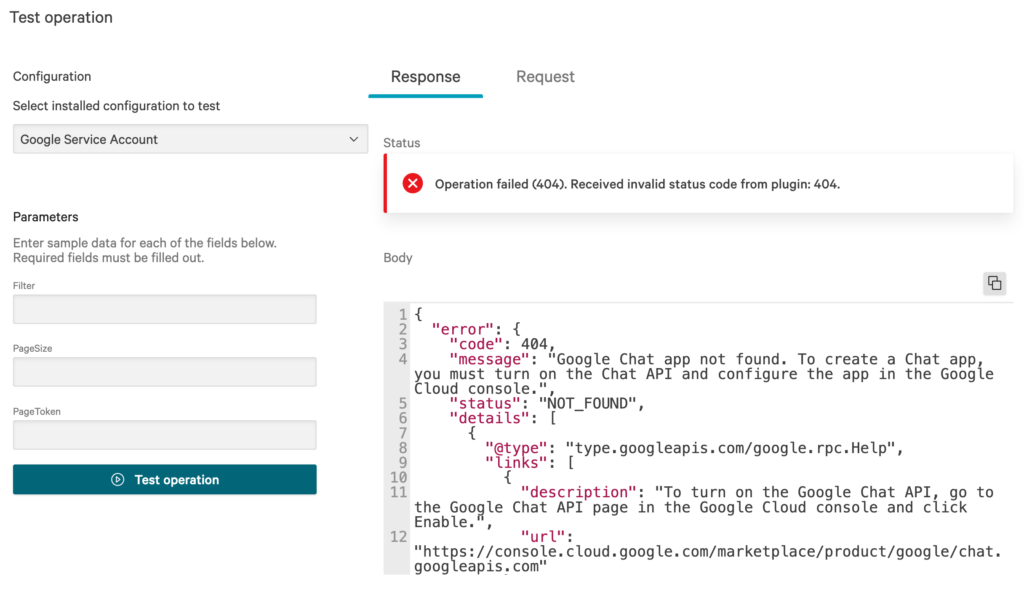This screenshot has width=1024, height=589.
Task: Focus the PageToken input field
Action: (x=165, y=435)
